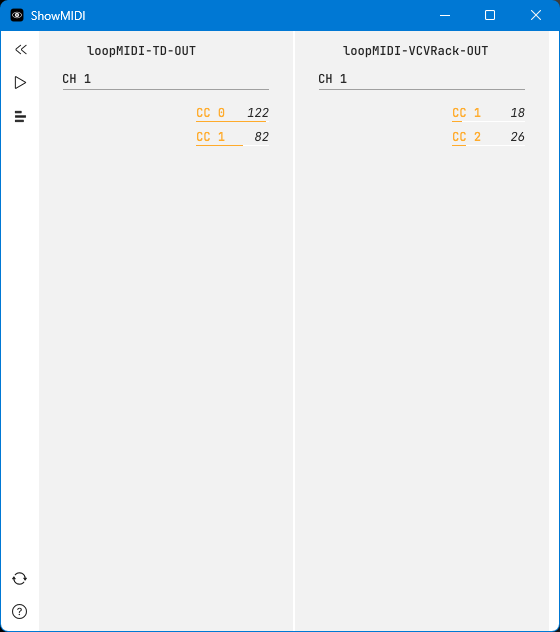
Task: Maximize the ShowMIDI window
Action: point(490,15)
